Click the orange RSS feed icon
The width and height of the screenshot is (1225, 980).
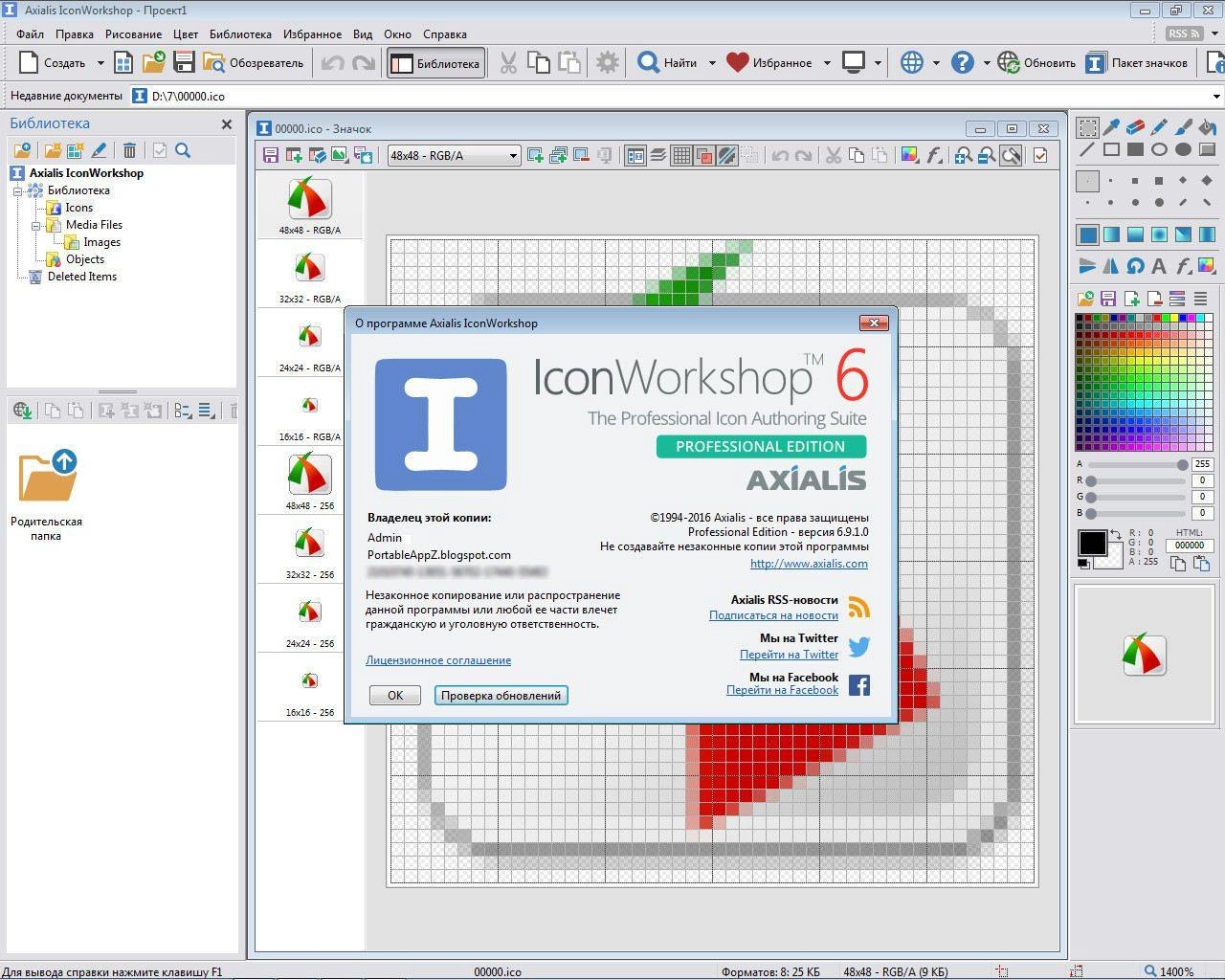[x=858, y=607]
